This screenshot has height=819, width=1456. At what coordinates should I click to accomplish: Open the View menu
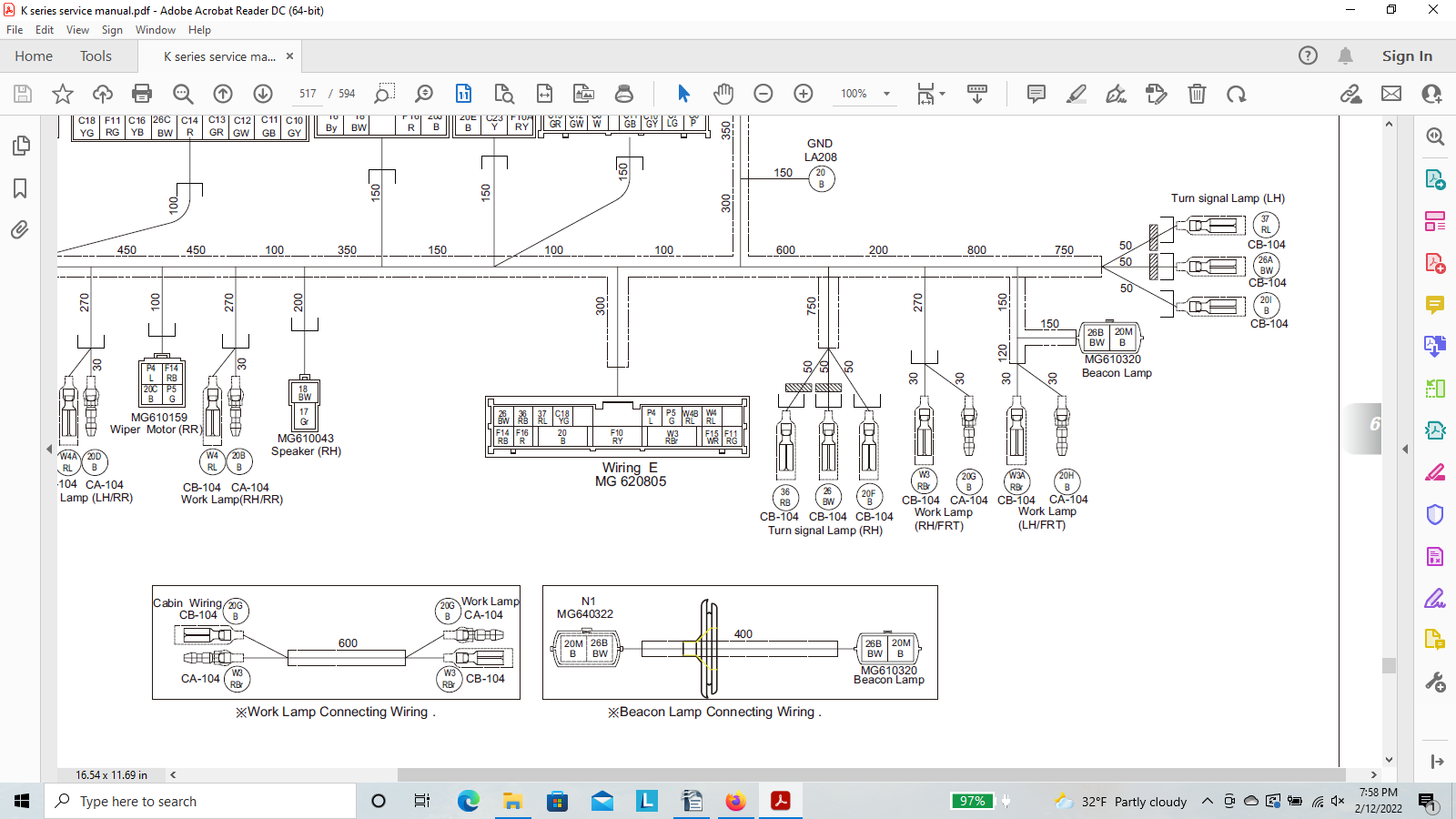point(77,30)
